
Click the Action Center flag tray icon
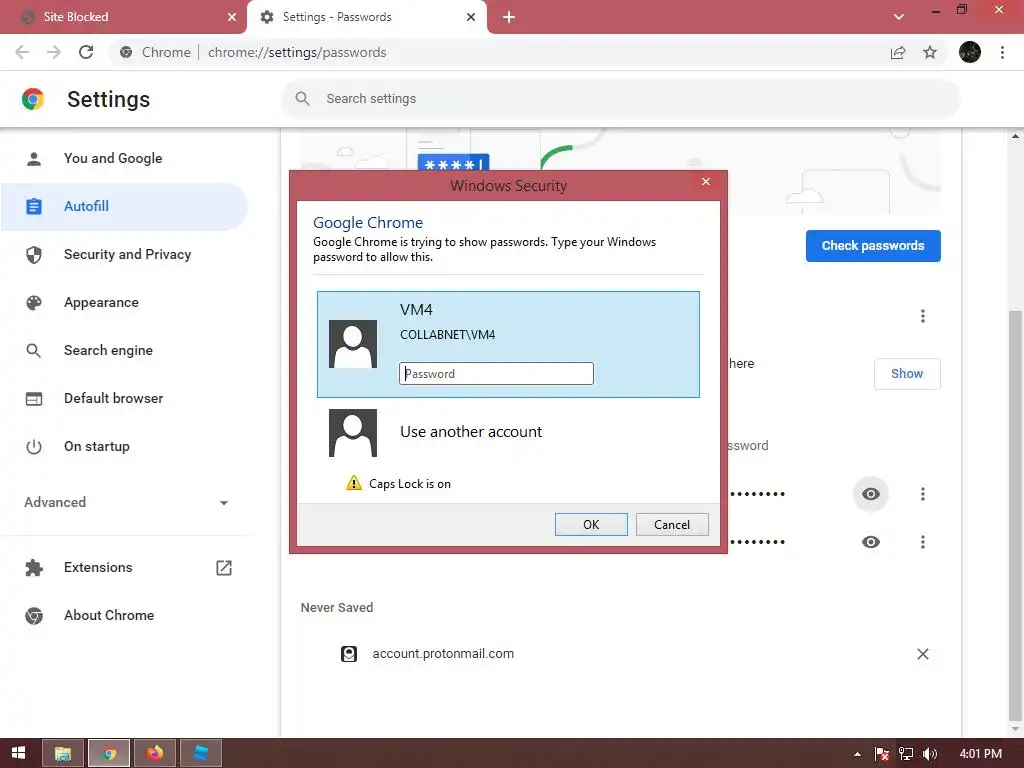pyautogui.click(x=882, y=754)
